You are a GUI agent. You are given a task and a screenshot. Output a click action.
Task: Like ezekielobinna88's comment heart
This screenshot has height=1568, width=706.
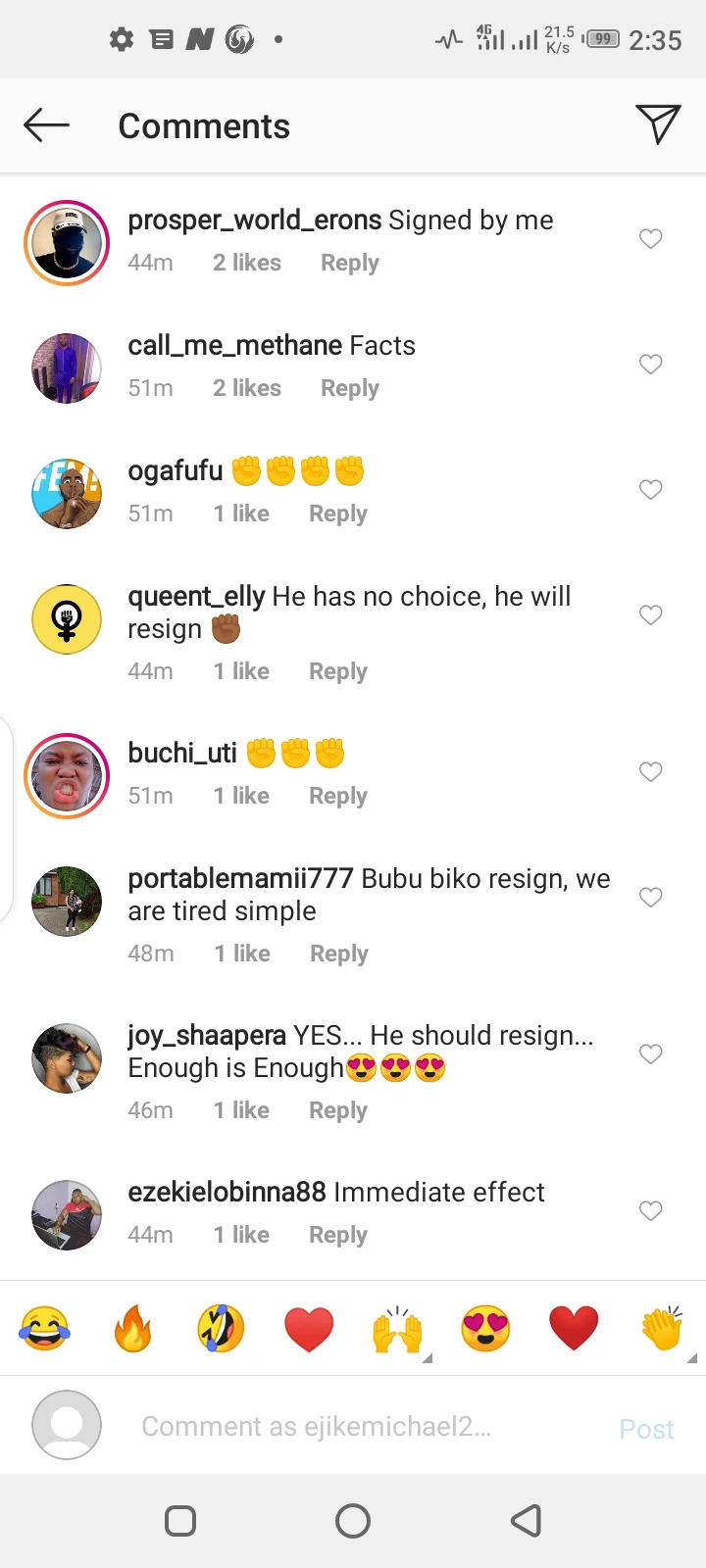click(650, 1211)
